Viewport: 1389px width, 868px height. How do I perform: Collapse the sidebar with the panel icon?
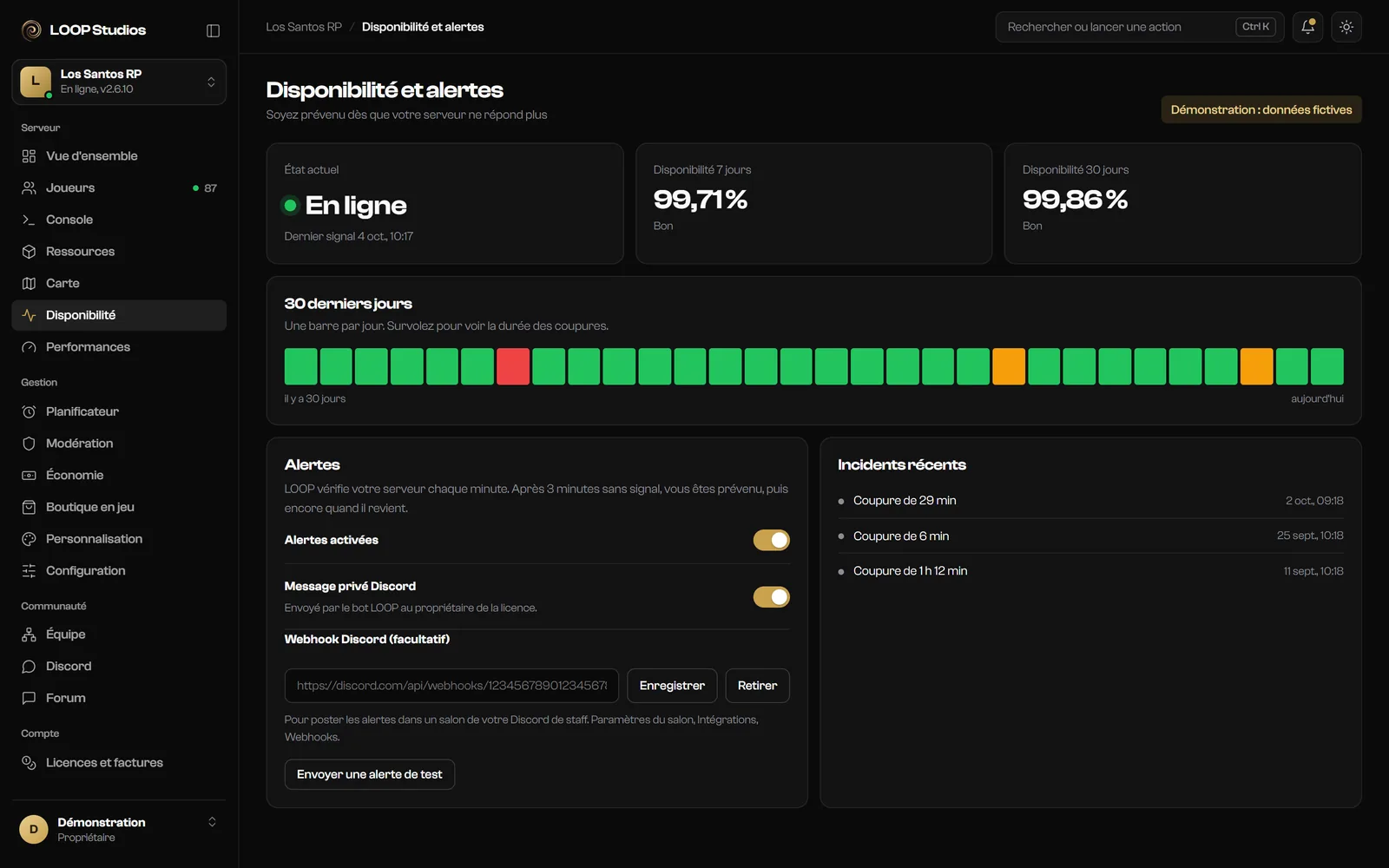pos(213,30)
